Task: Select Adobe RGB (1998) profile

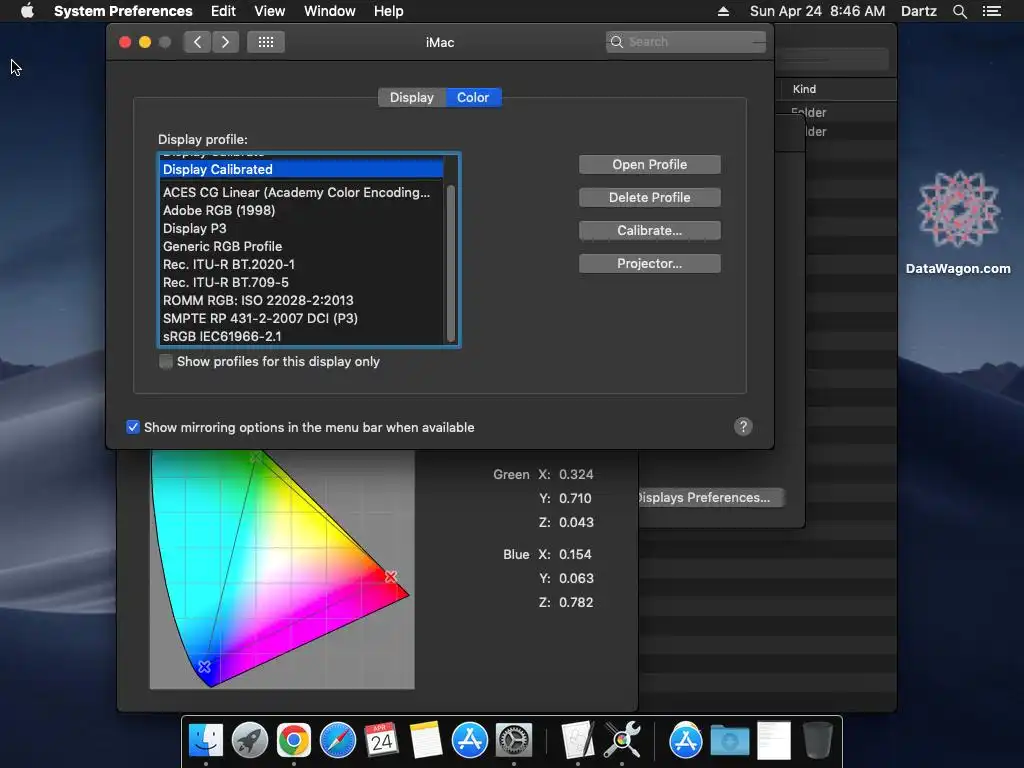Action: 301,210
